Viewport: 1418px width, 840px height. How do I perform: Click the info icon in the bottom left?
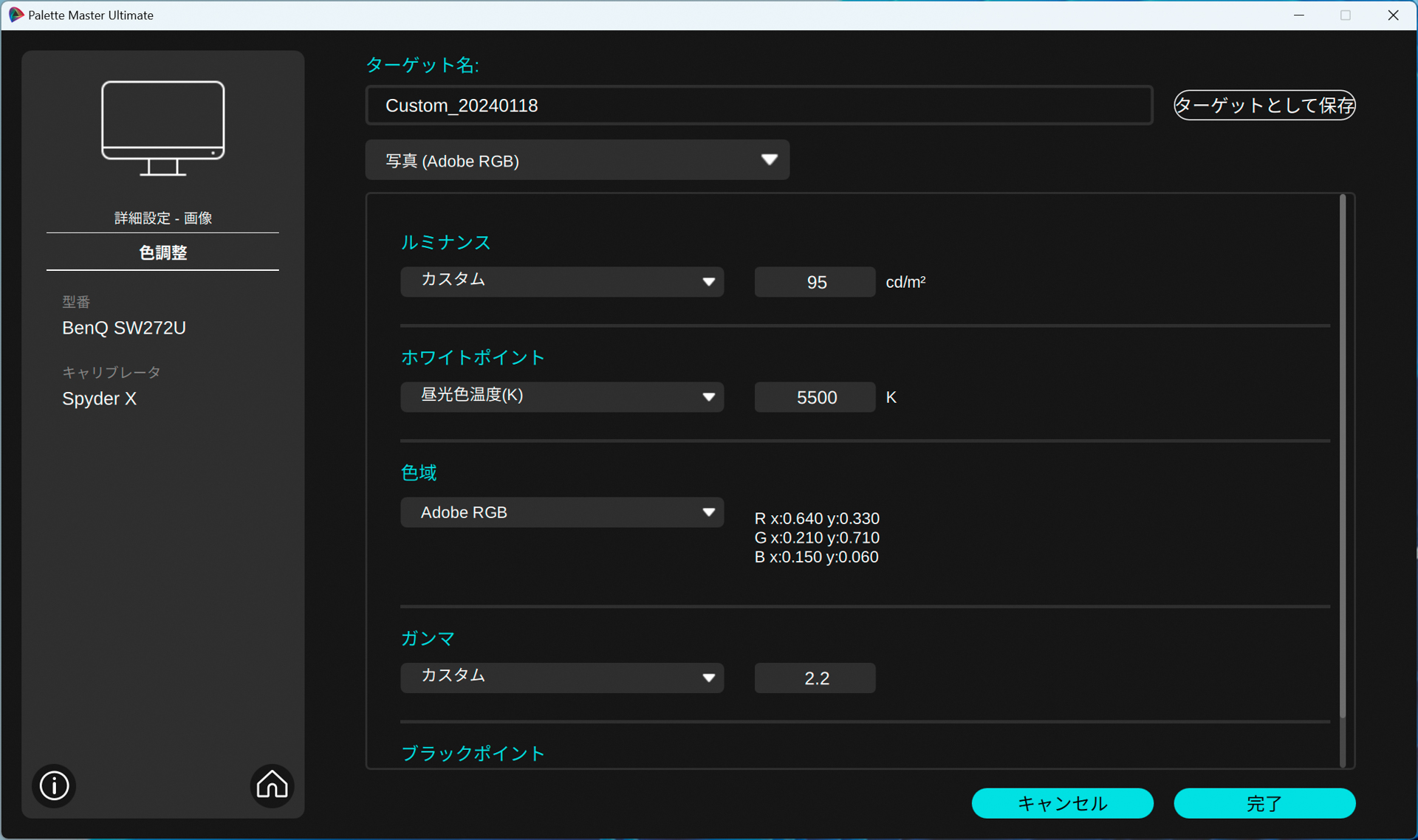pyautogui.click(x=53, y=785)
